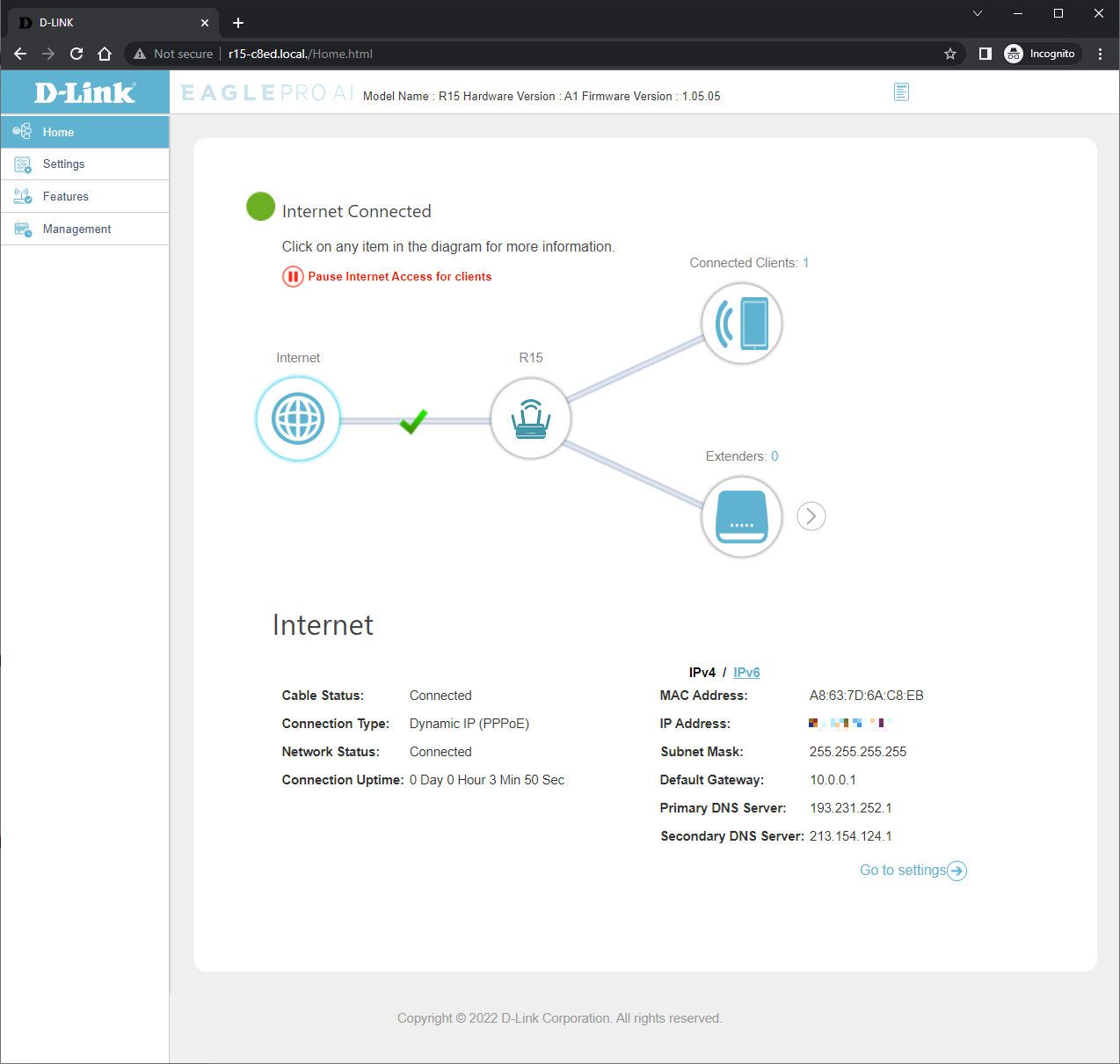Click the green Internet Connected status dot
Viewport: 1120px width, 1064px height.
[x=260, y=207]
